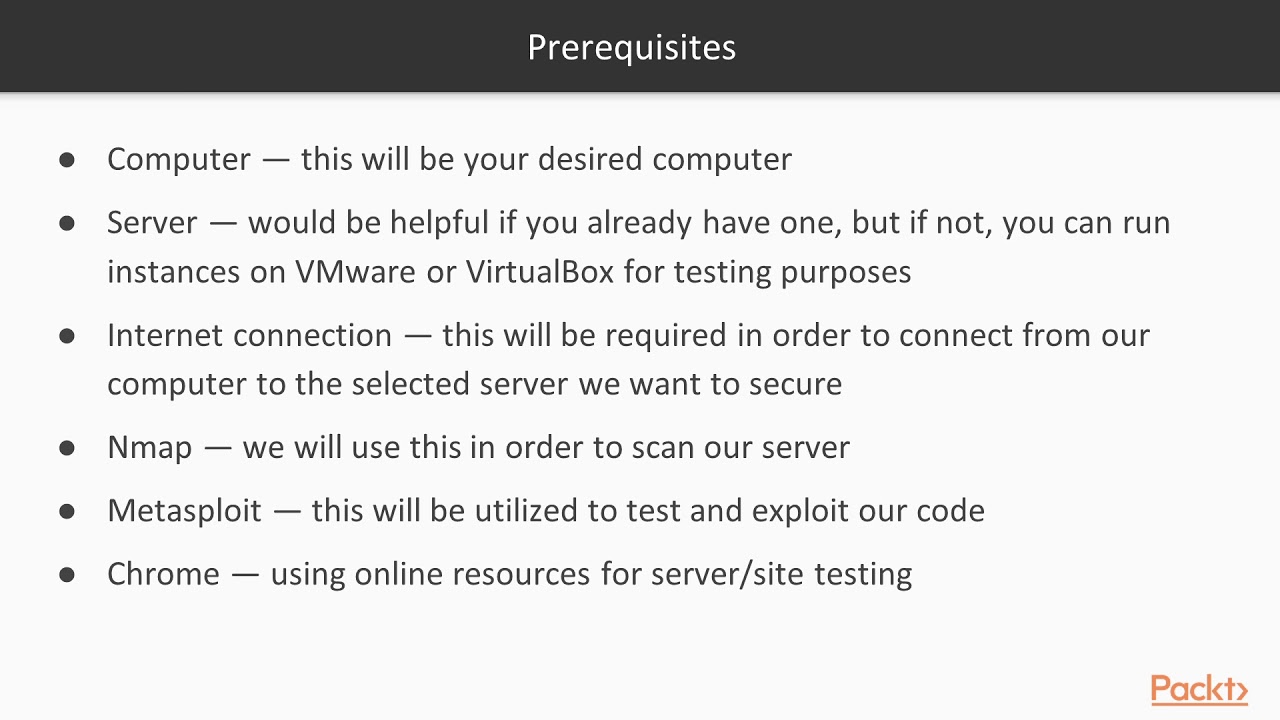Click the bullet next to Internet connection
The image size is (1280, 720).
[x=67, y=335]
